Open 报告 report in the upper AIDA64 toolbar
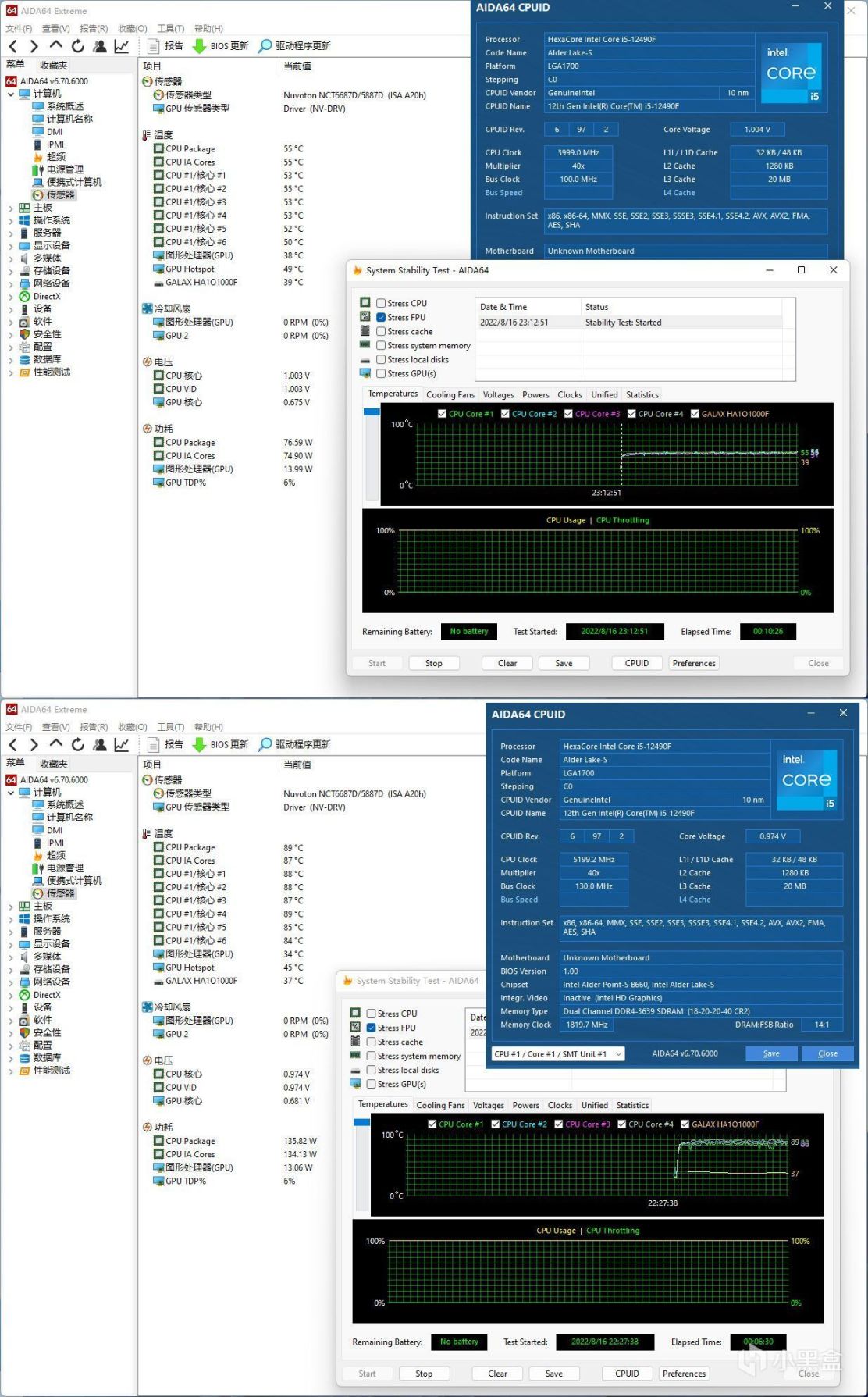Screen dimensions: 868x1397 [x=165, y=46]
